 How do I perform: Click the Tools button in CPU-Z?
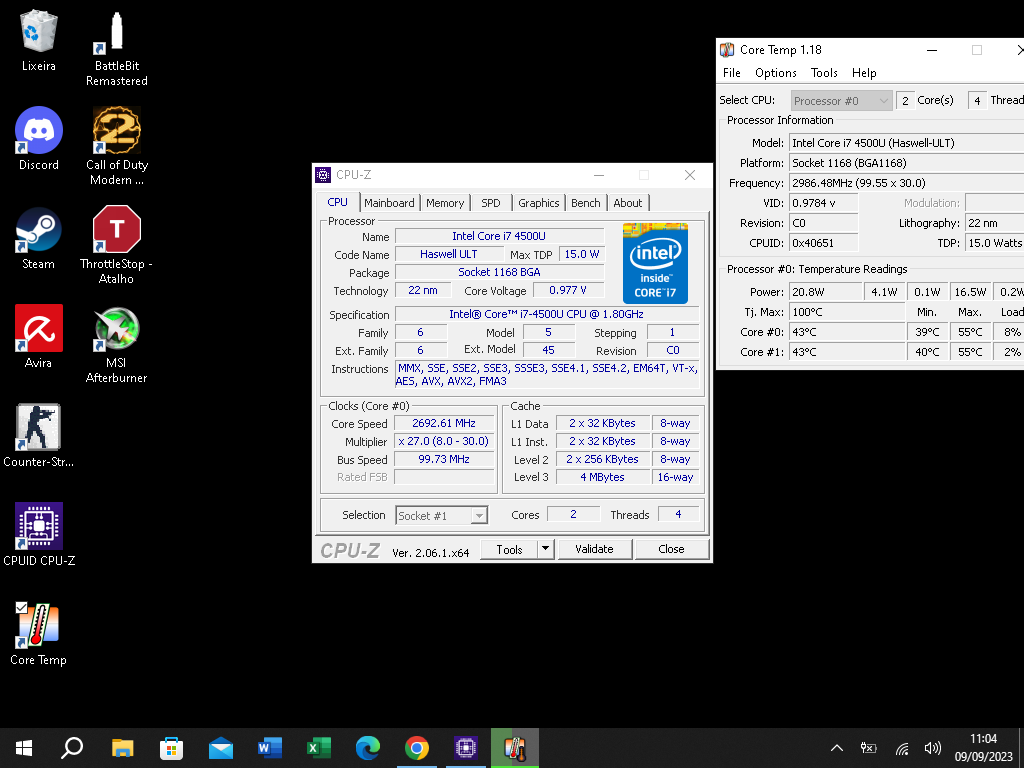point(509,549)
